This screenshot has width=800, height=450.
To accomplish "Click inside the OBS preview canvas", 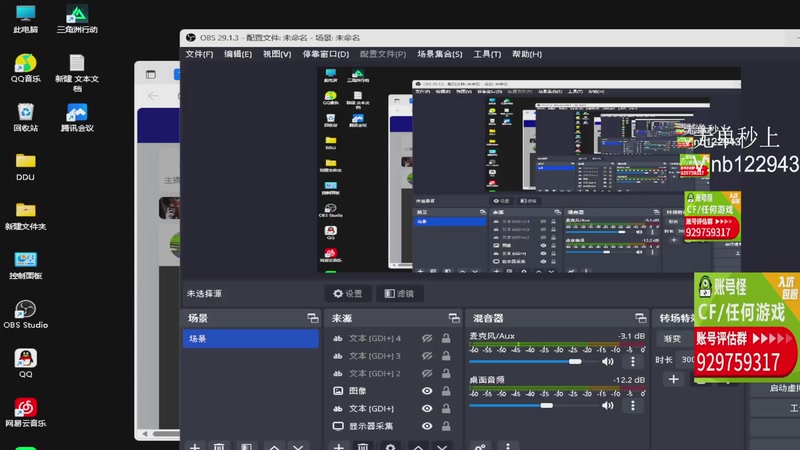I will (529, 169).
